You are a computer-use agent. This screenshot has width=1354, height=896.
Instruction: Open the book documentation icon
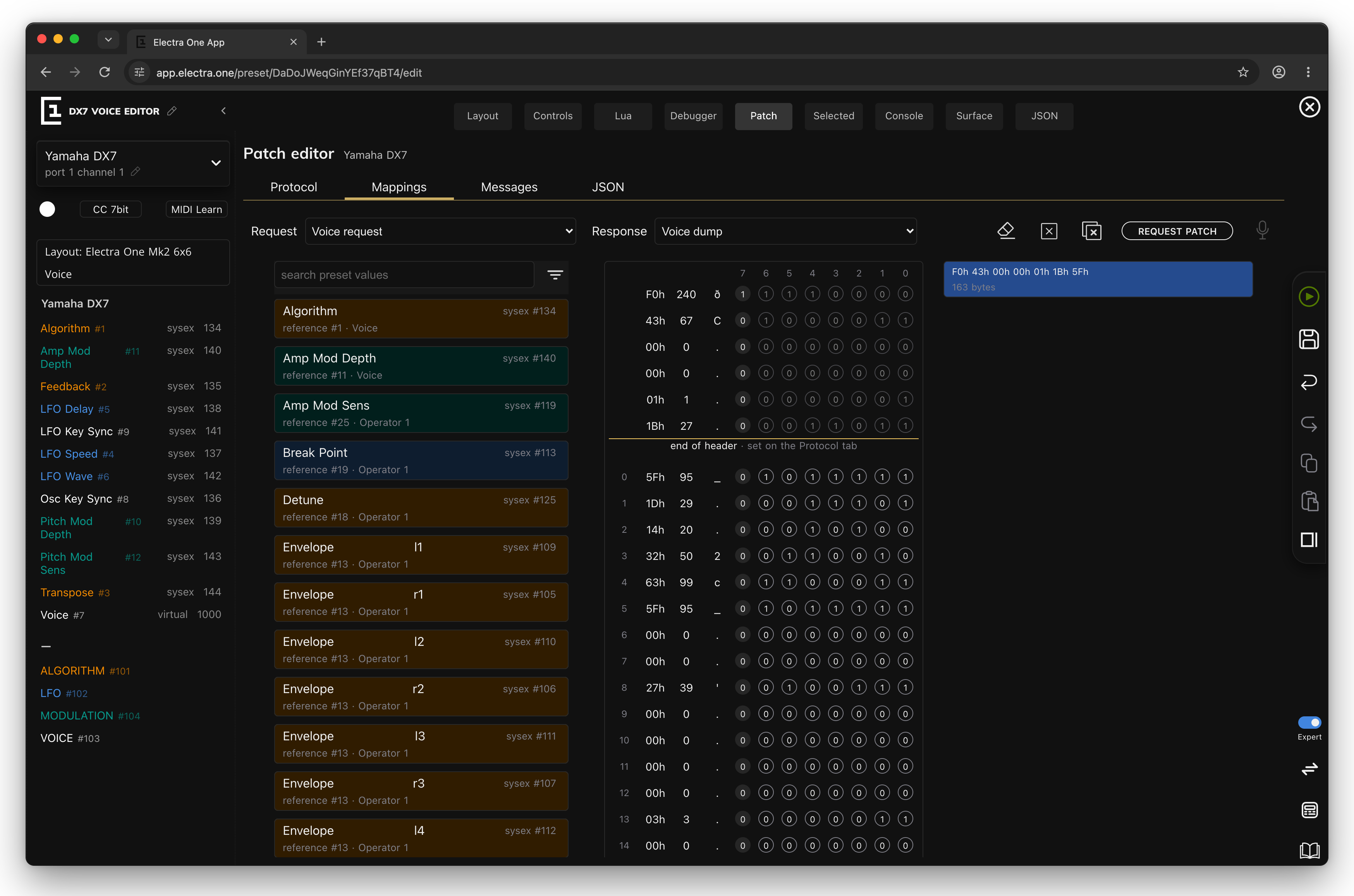pos(1309,850)
